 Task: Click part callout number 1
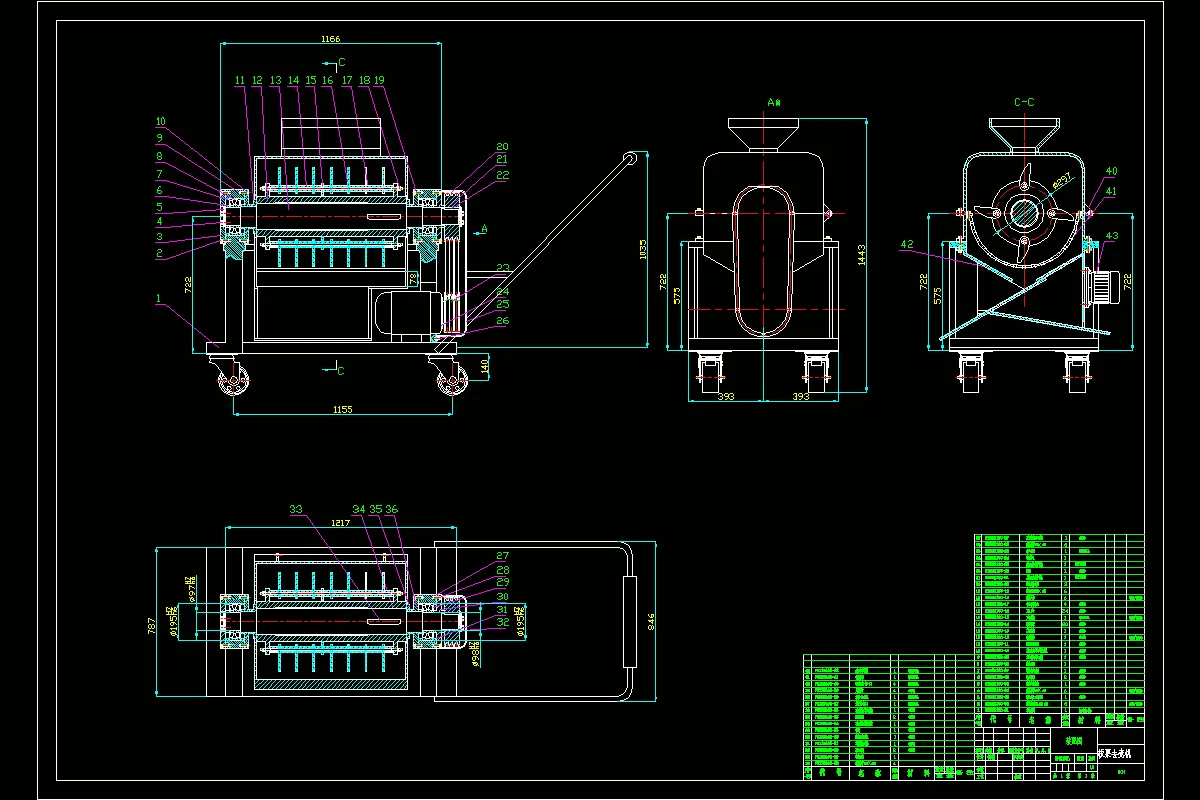[158, 297]
